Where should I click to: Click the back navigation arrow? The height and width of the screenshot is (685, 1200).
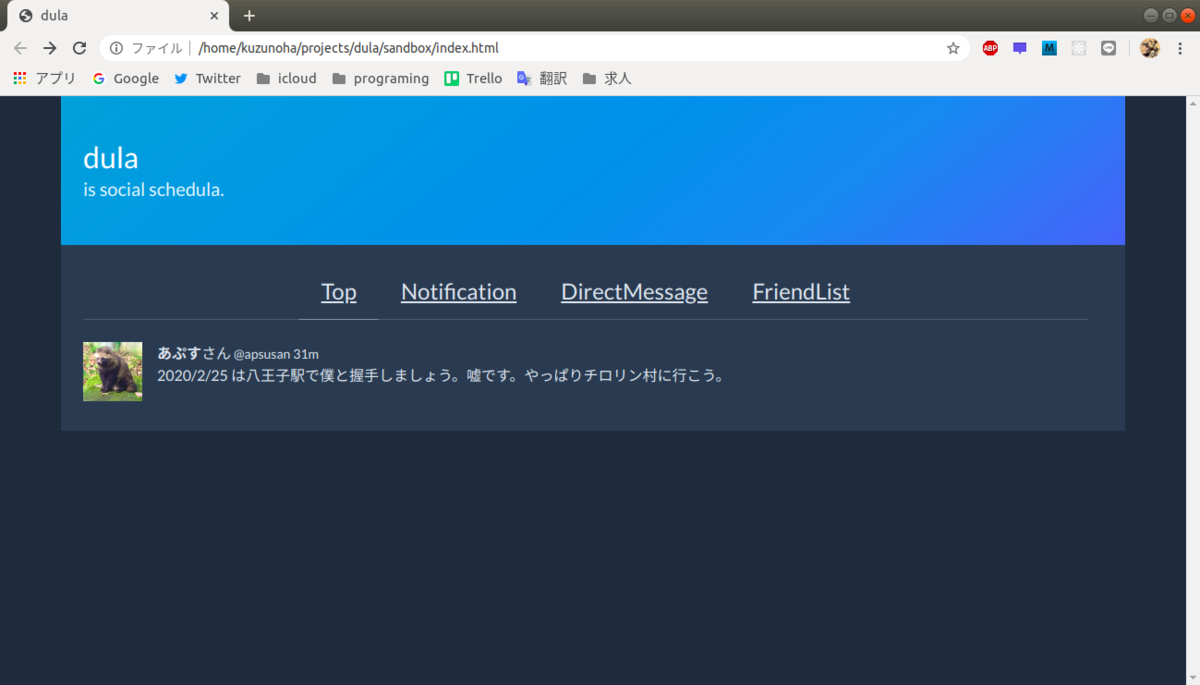click(20, 47)
